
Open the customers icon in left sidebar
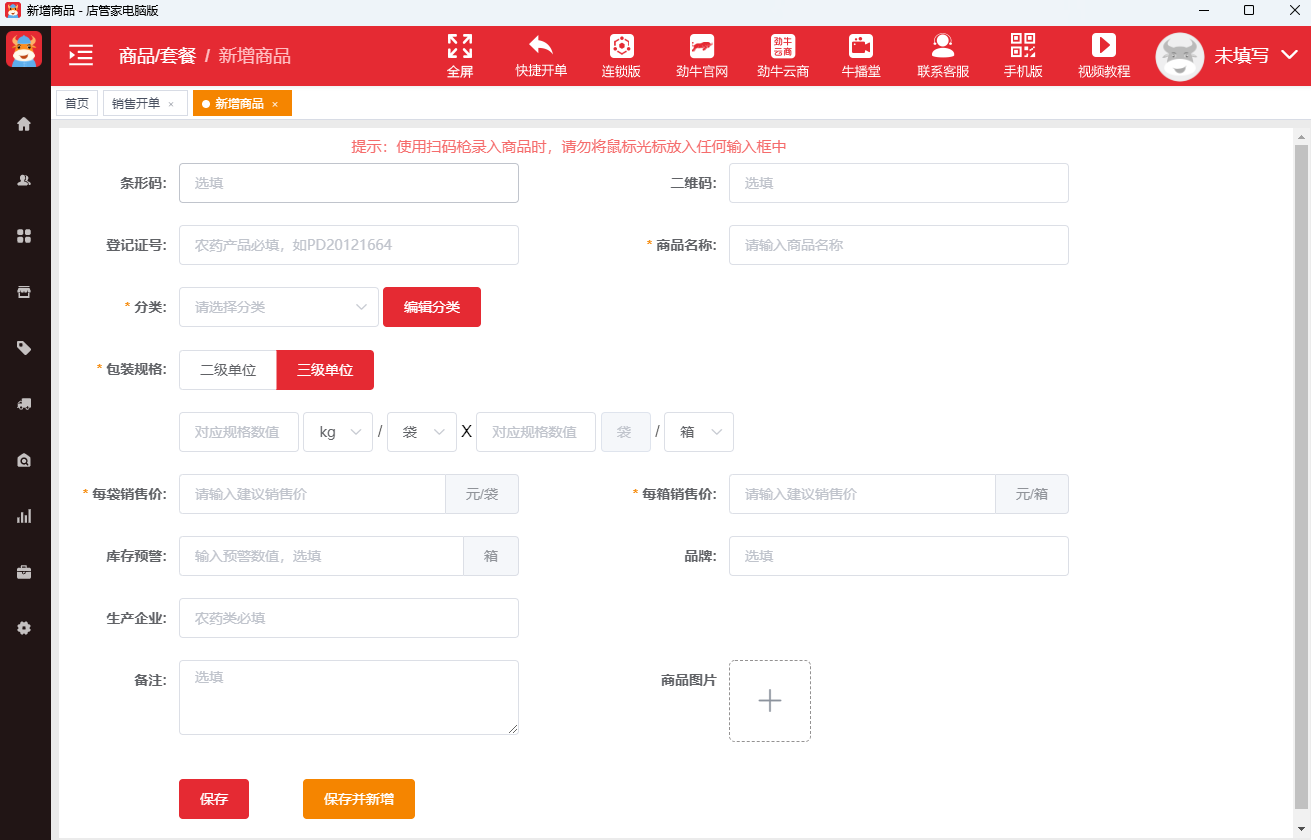(24, 180)
